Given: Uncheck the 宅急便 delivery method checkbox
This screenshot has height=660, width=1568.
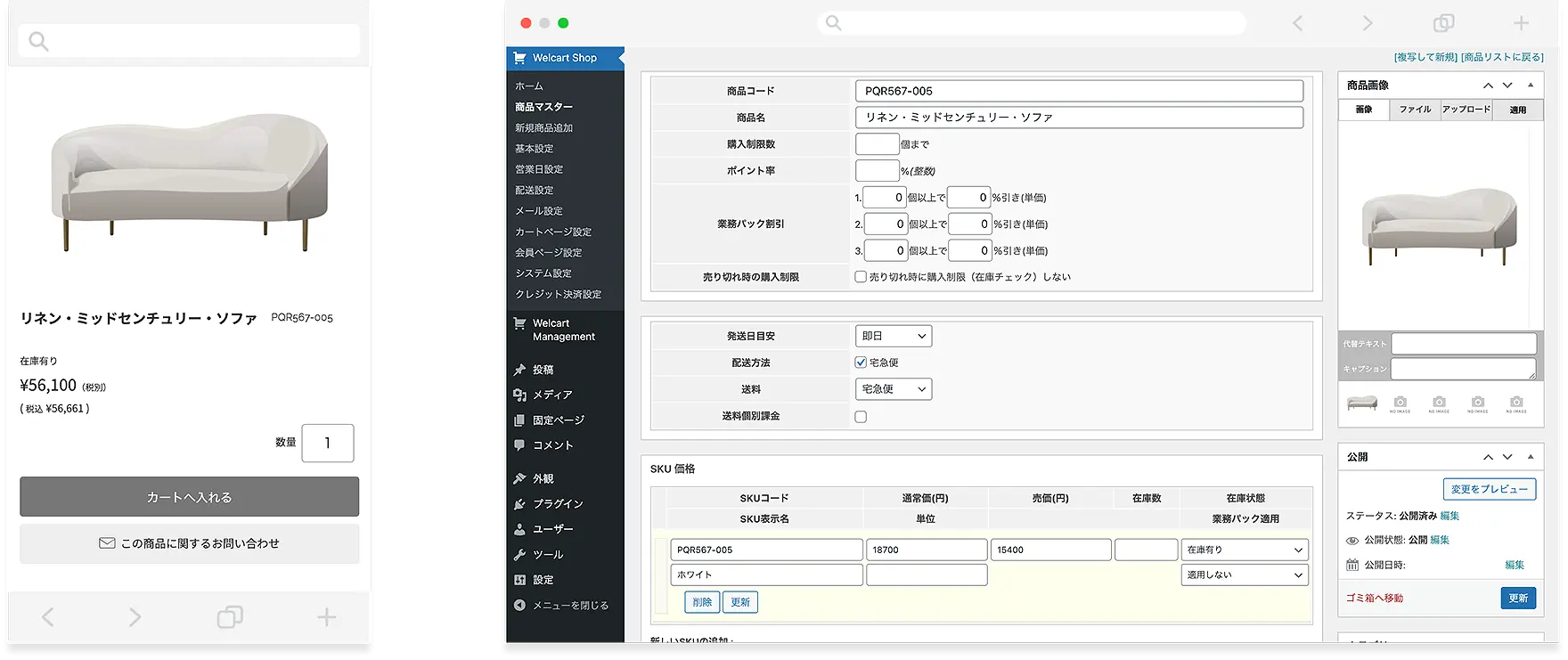Looking at the screenshot, I should (861, 363).
